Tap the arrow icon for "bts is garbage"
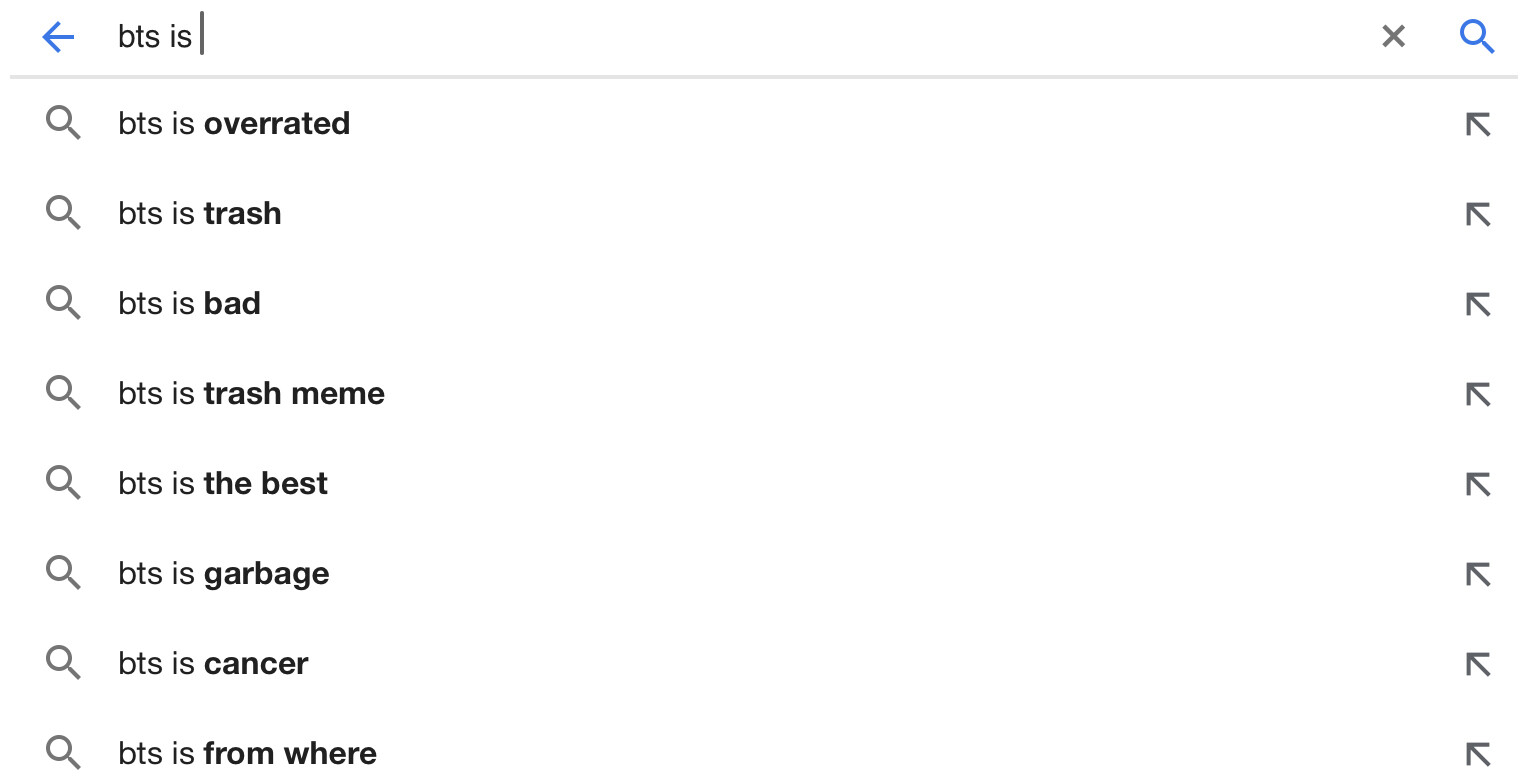 click(1477, 574)
